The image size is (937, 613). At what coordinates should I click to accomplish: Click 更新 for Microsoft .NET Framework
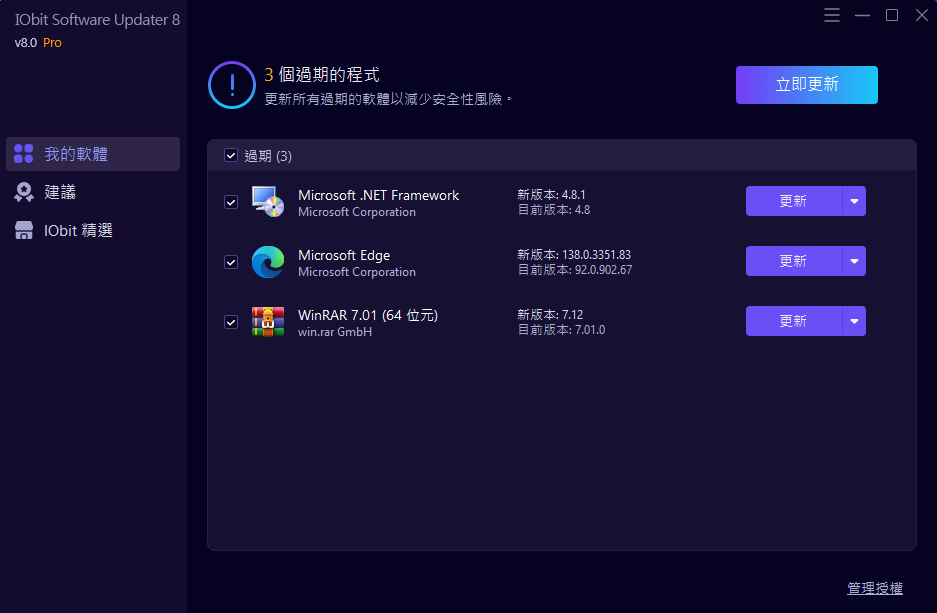[x=794, y=201]
